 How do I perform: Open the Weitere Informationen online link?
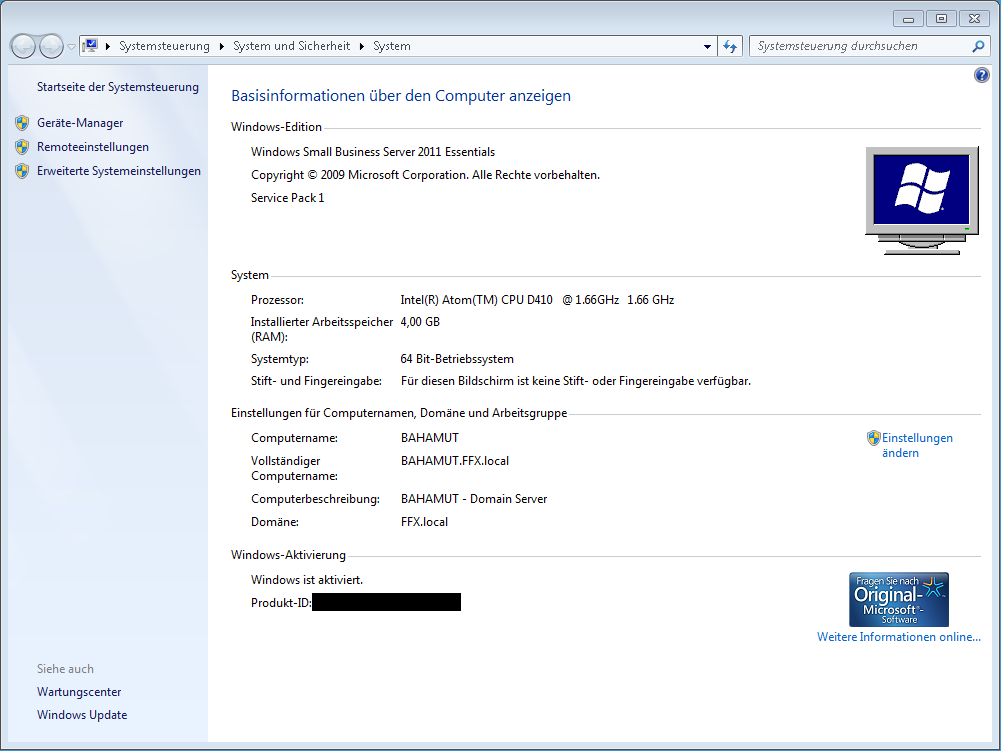point(898,637)
